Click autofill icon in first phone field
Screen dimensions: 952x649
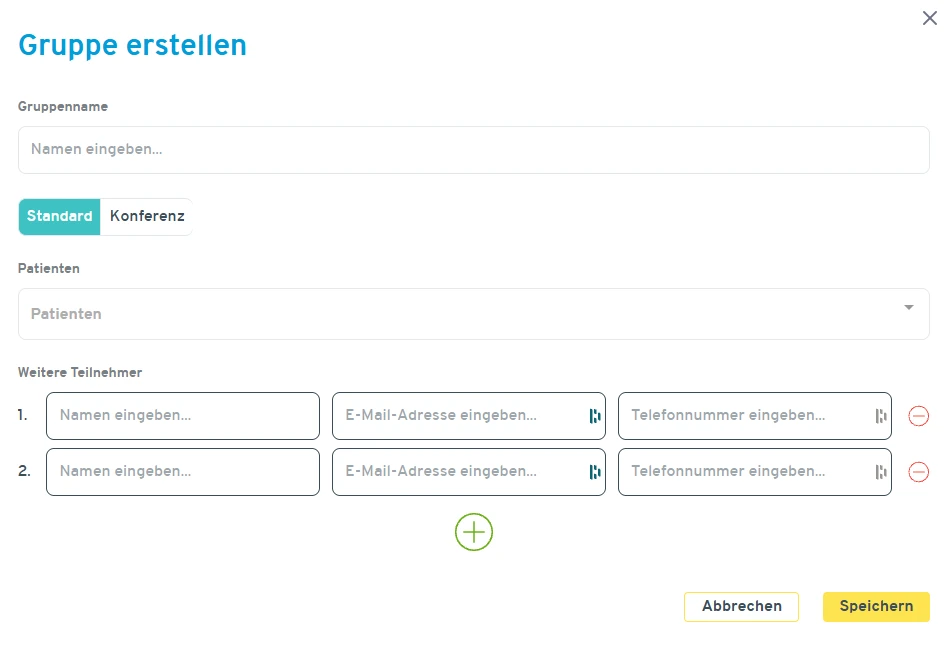coord(880,416)
